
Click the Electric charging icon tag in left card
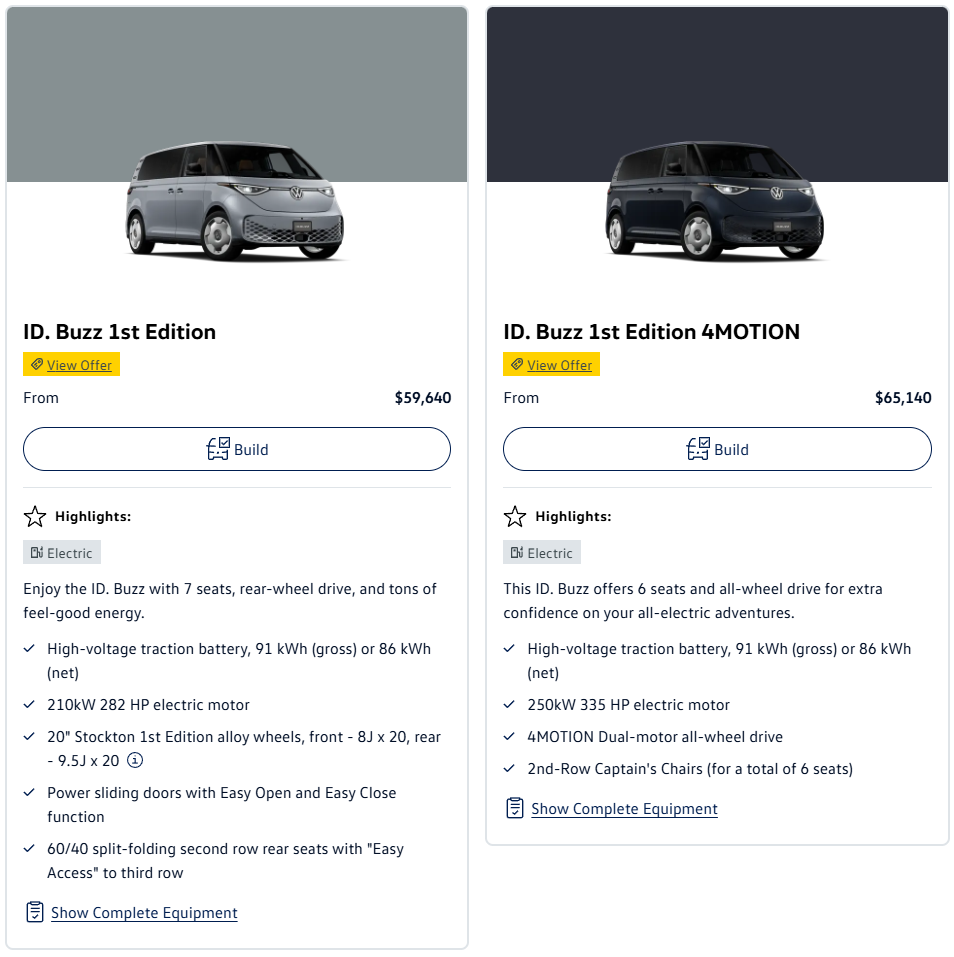point(37,553)
